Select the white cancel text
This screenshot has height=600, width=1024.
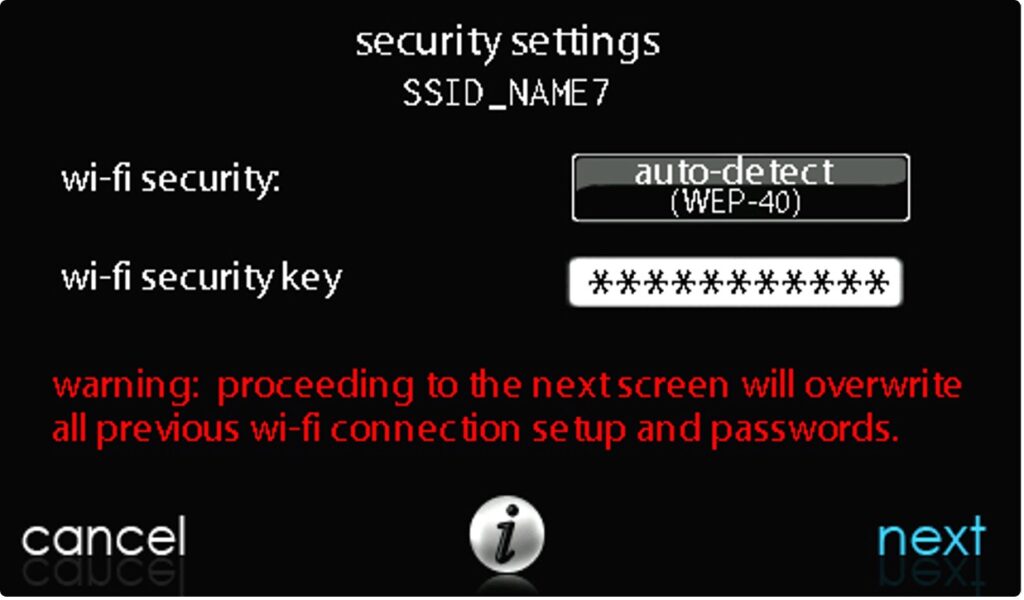104,537
